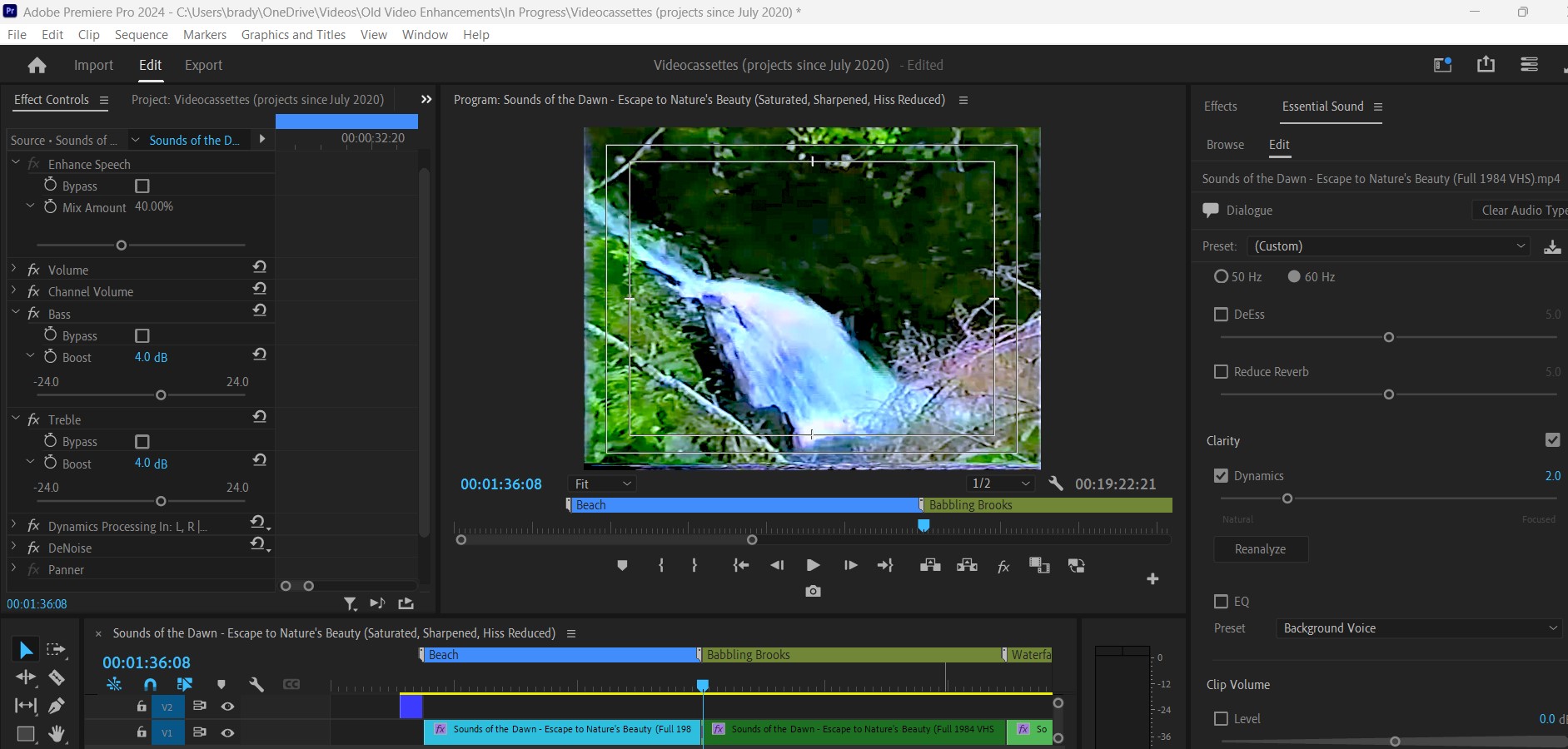Go to the Home screen icon

(37, 65)
